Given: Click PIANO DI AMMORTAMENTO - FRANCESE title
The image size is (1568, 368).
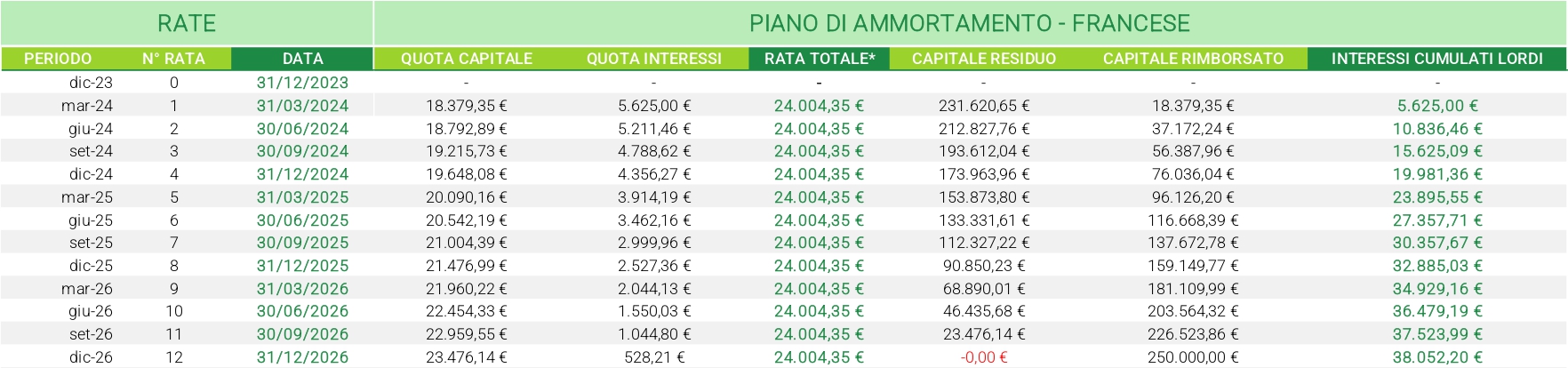Looking at the screenshot, I should [x=970, y=23].
